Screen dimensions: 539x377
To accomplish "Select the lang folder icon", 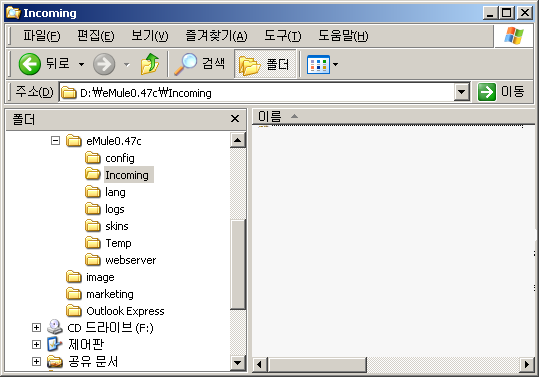I will (x=93, y=191).
